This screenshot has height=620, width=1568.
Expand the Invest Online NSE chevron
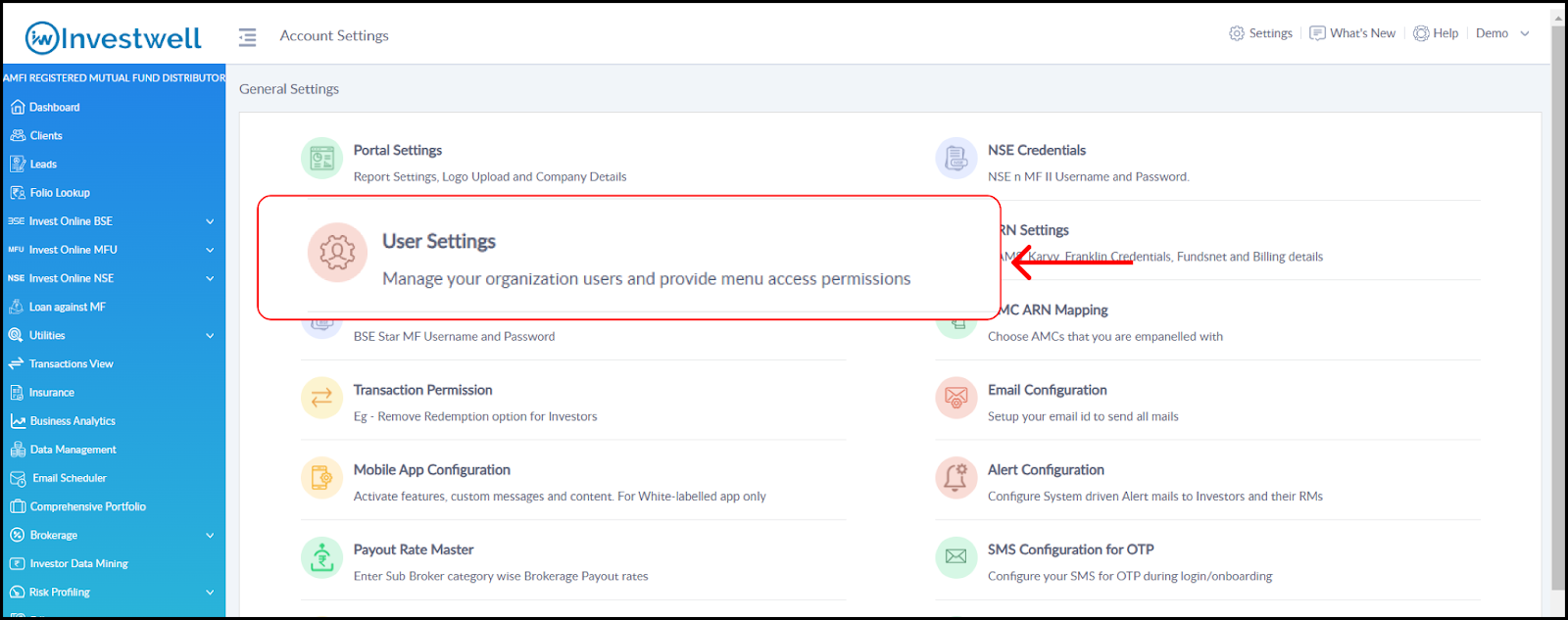(x=210, y=278)
